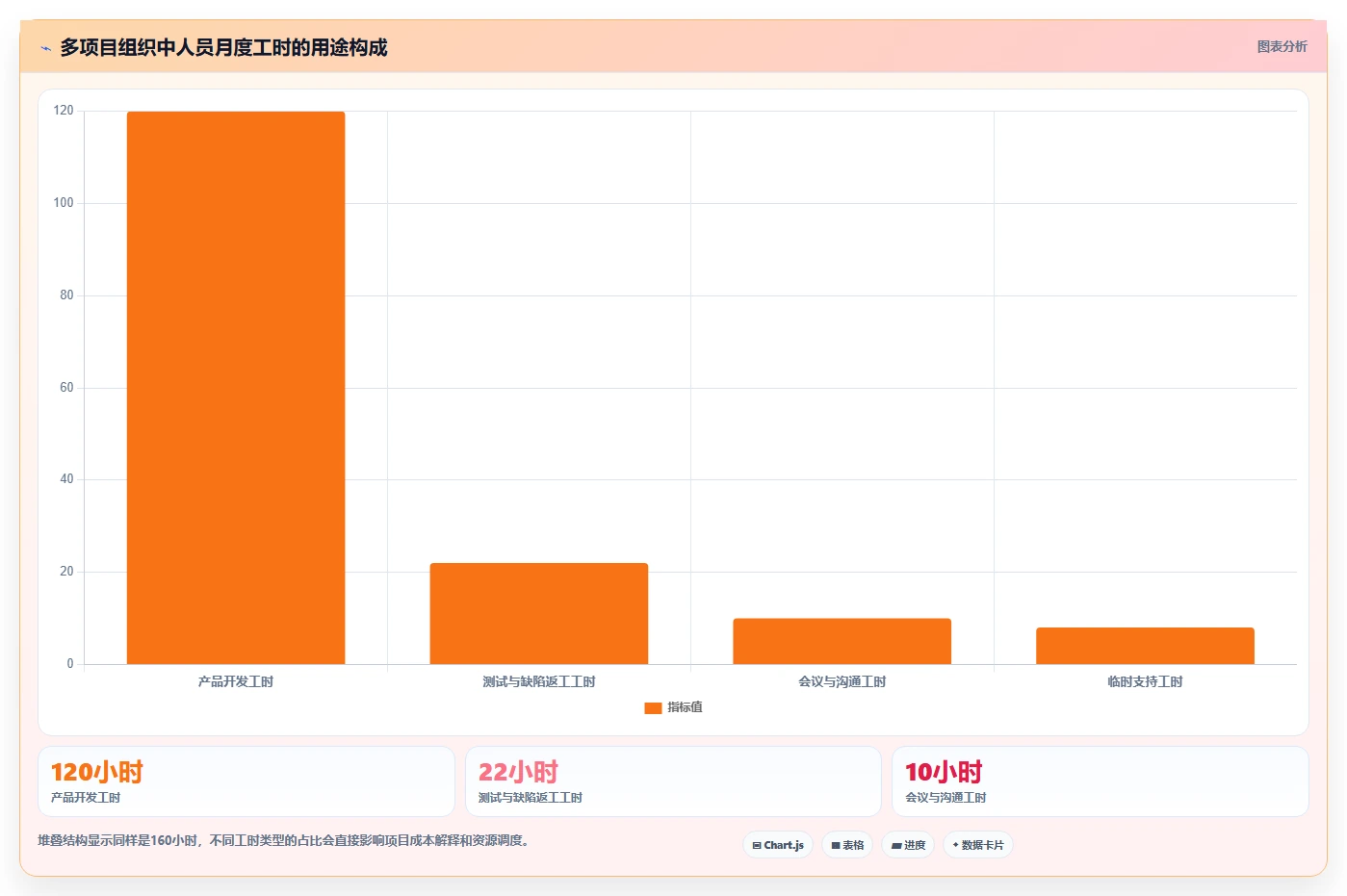Image resolution: width=1347 pixels, height=896 pixels.
Task: Click the x-axis label 测试与缺陷返工工时
Action: point(539,681)
